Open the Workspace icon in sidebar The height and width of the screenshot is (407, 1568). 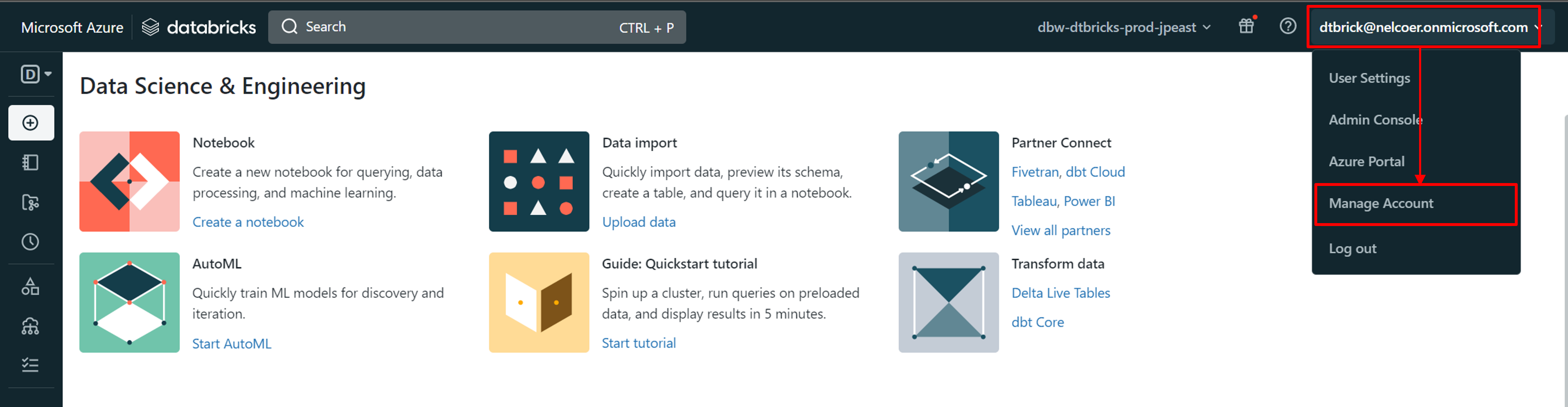tap(30, 163)
